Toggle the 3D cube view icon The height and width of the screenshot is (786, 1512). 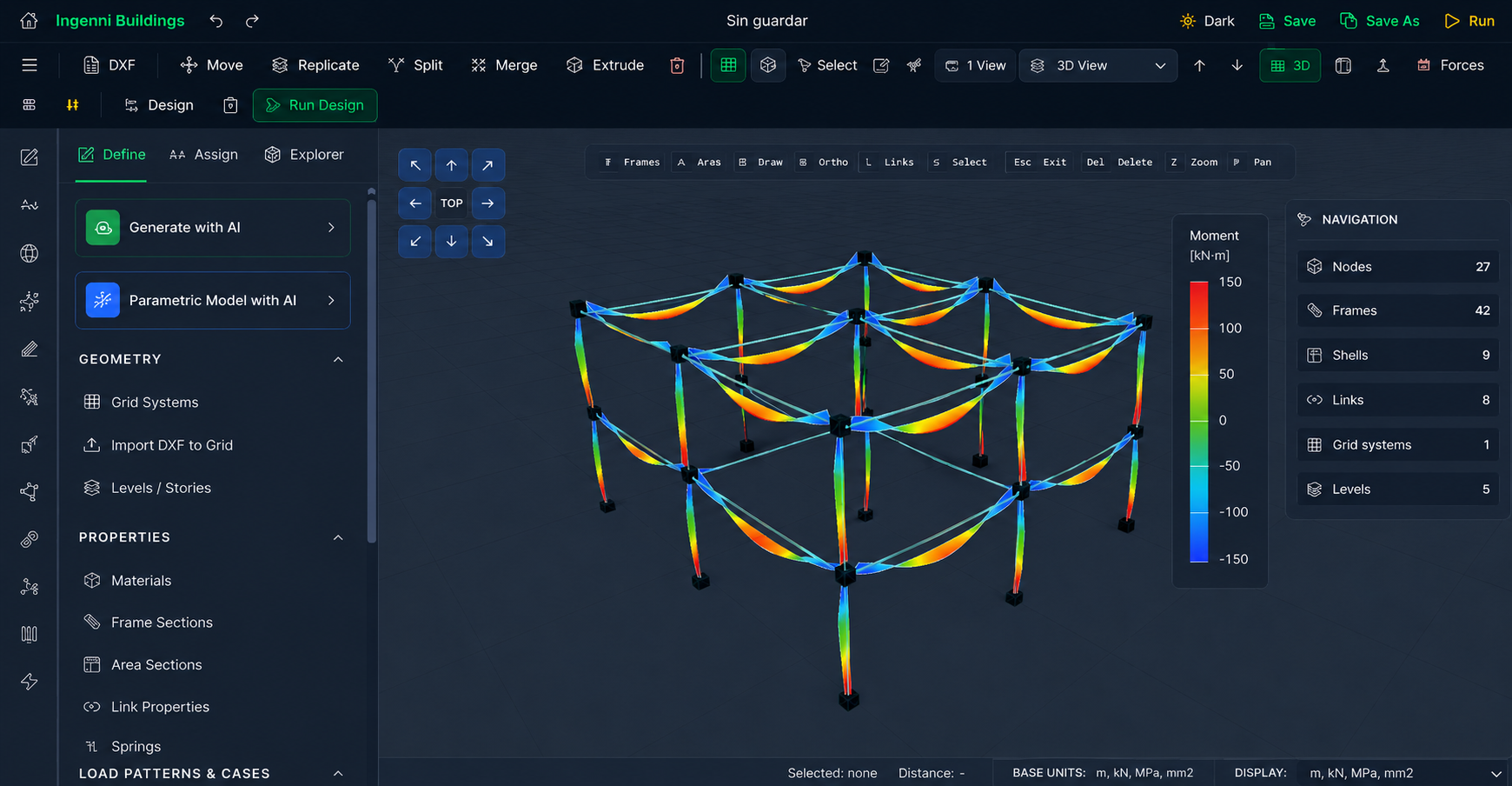[x=768, y=65]
